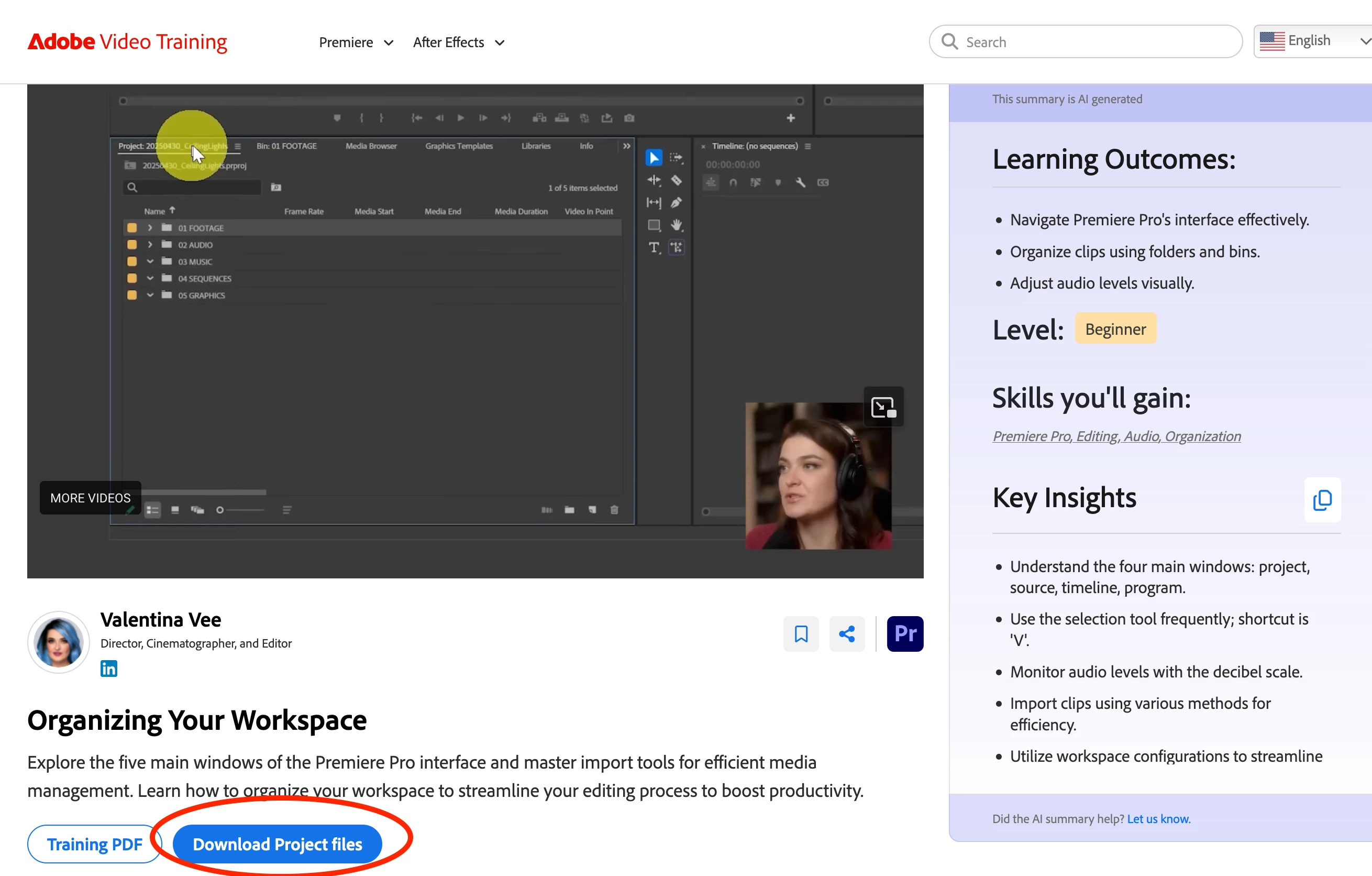This screenshot has width=1372, height=876.
Task: Open the Premiere Pro, Editing, Audio, Organization skills link
Action: (x=1116, y=436)
